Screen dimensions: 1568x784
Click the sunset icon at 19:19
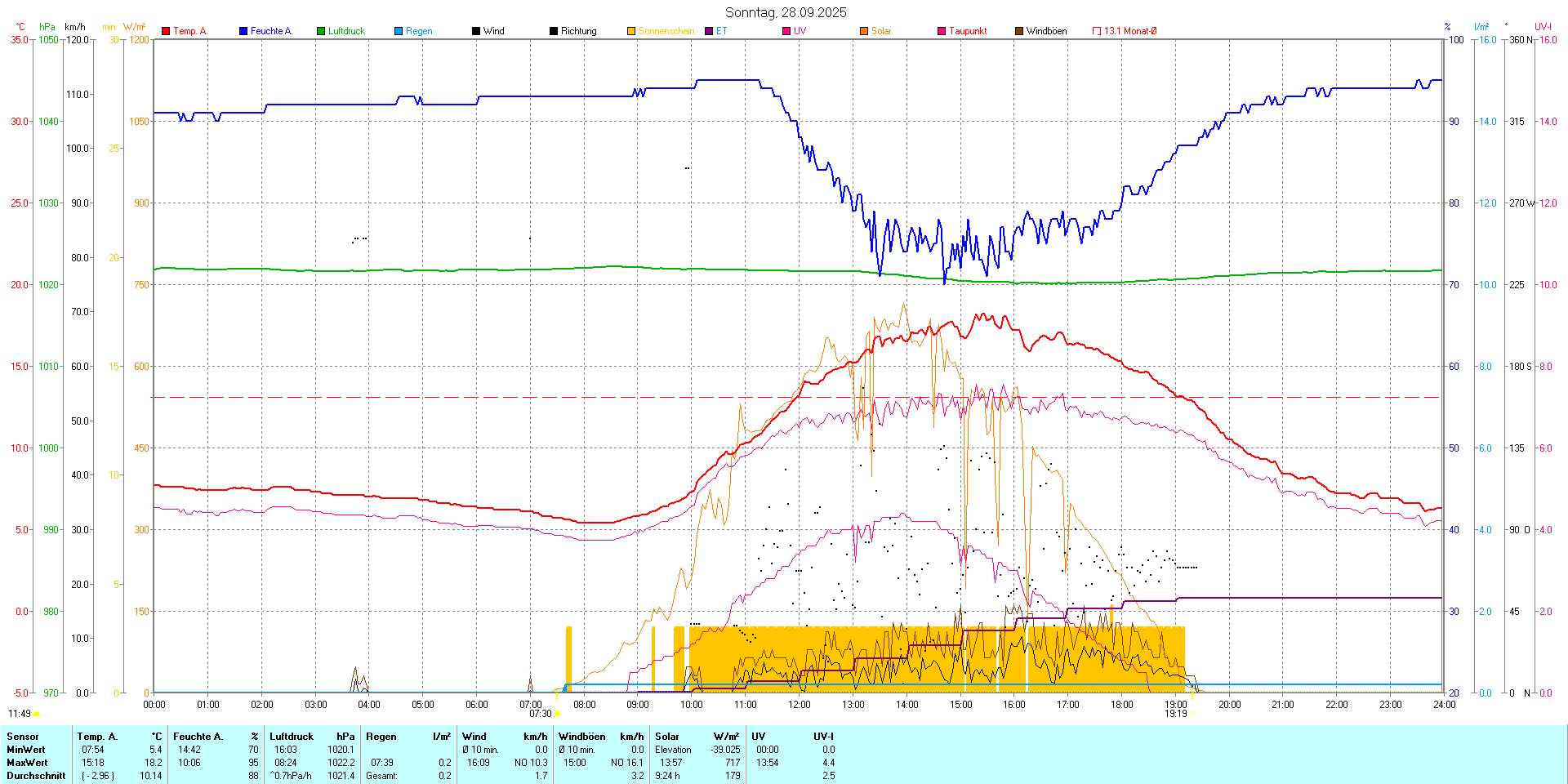1192,714
